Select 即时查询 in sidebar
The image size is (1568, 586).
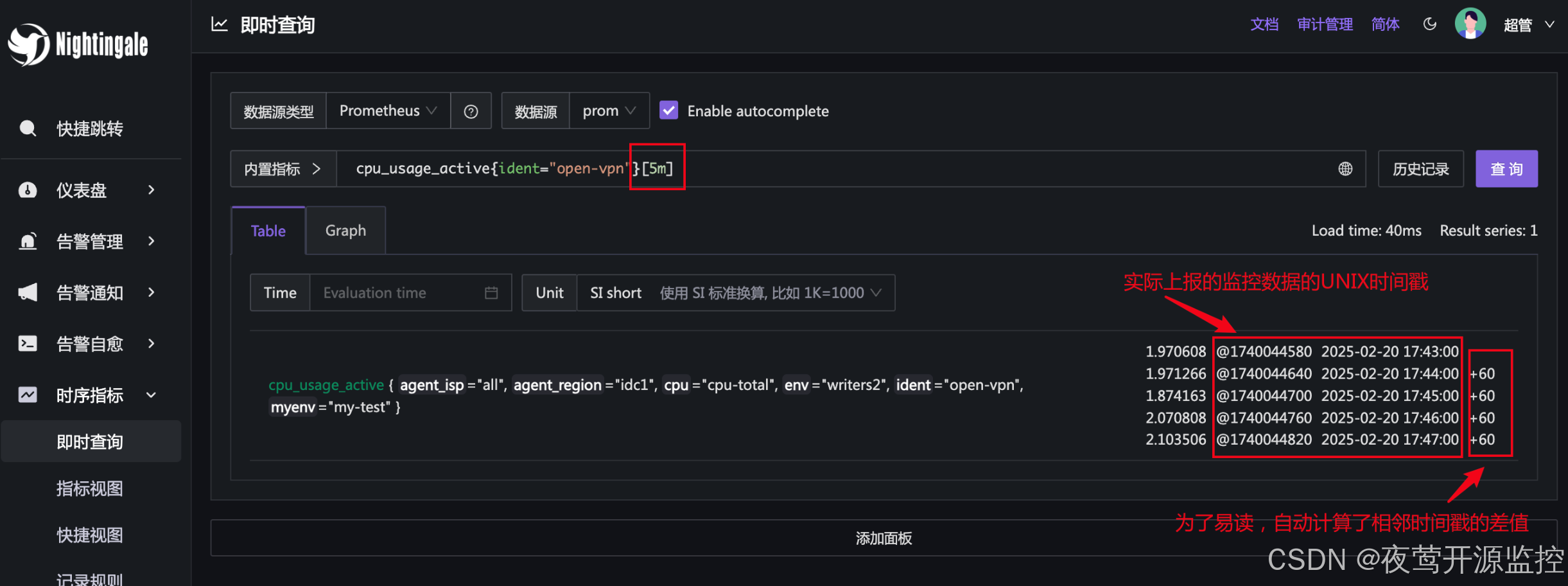(x=91, y=441)
